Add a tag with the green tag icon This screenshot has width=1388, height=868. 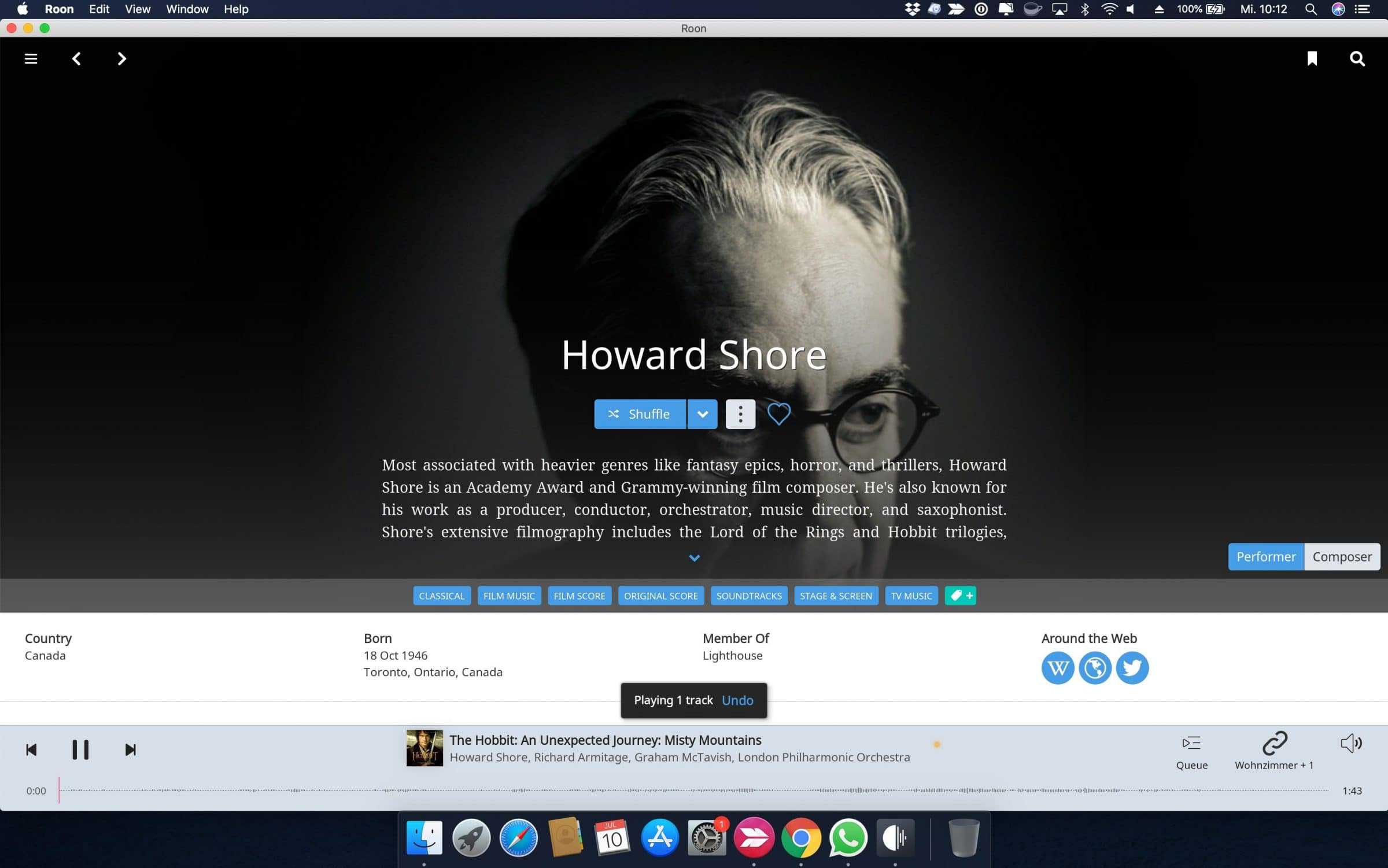(x=961, y=596)
